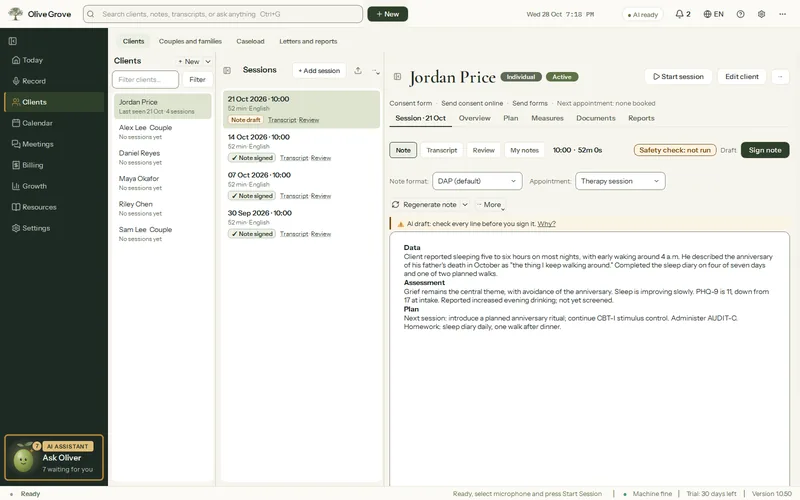
Task: Export sessions with upload icon
Action: (x=358, y=70)
